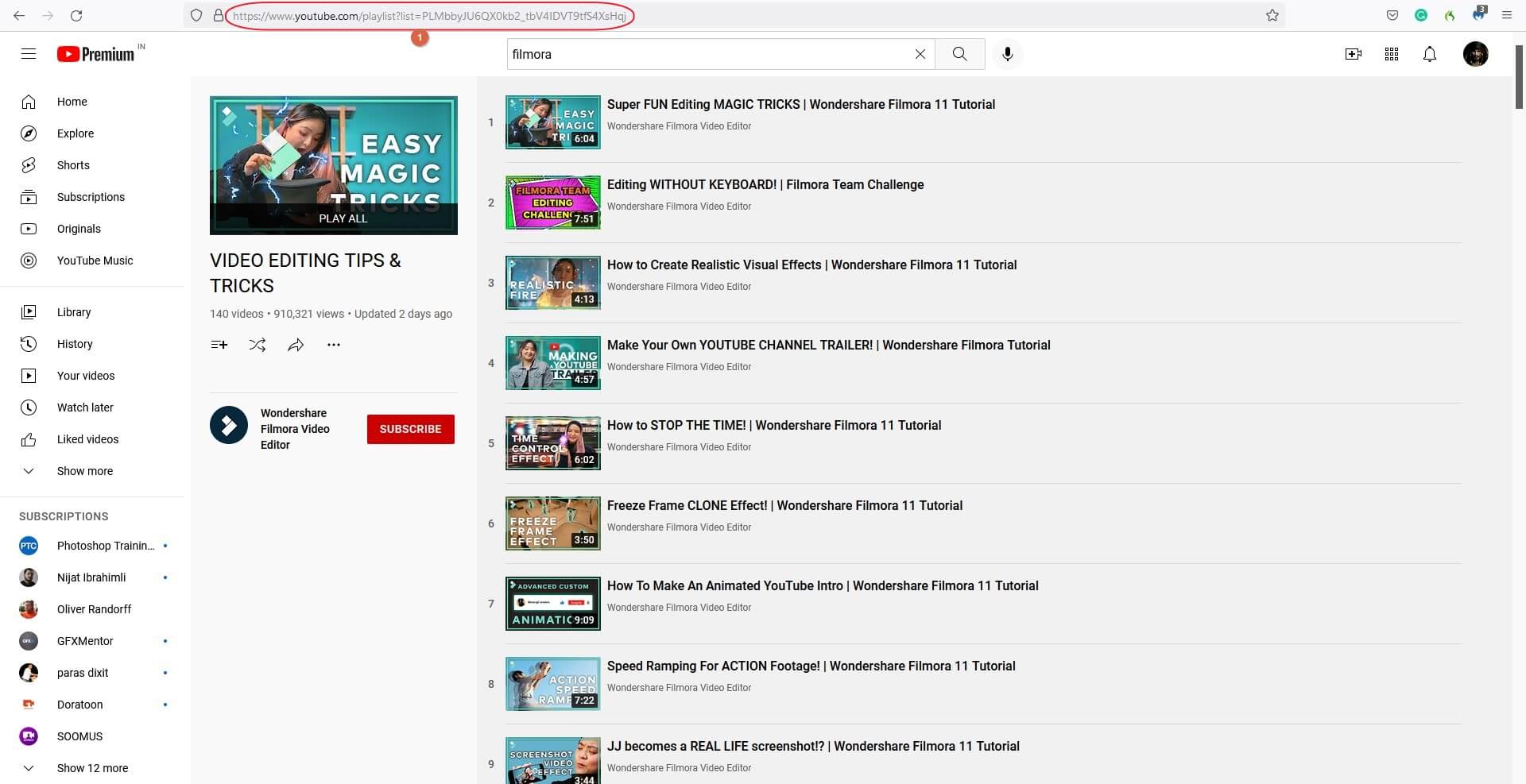Screen dimensions: 1526x784
Task: Play all from playlist cover thumbnail
Action: point(334,165)
